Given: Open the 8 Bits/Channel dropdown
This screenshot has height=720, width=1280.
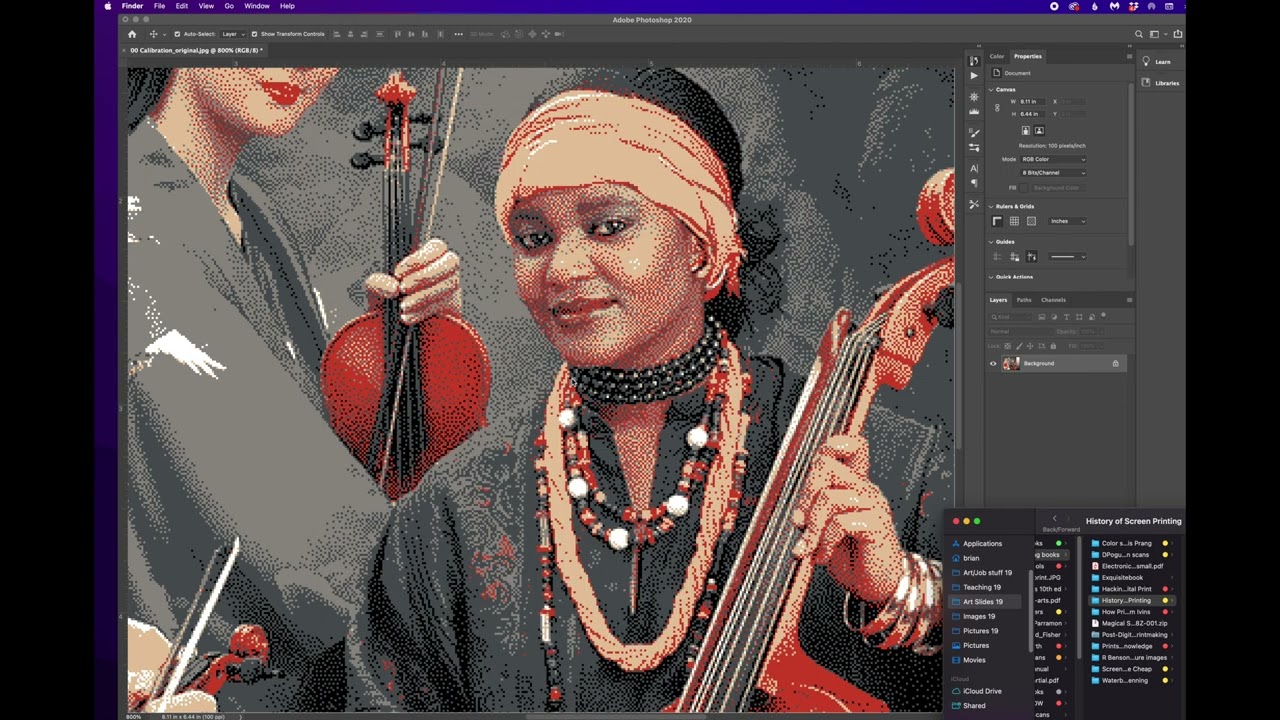Looking at the screenshot, I should pos(1053,172).
